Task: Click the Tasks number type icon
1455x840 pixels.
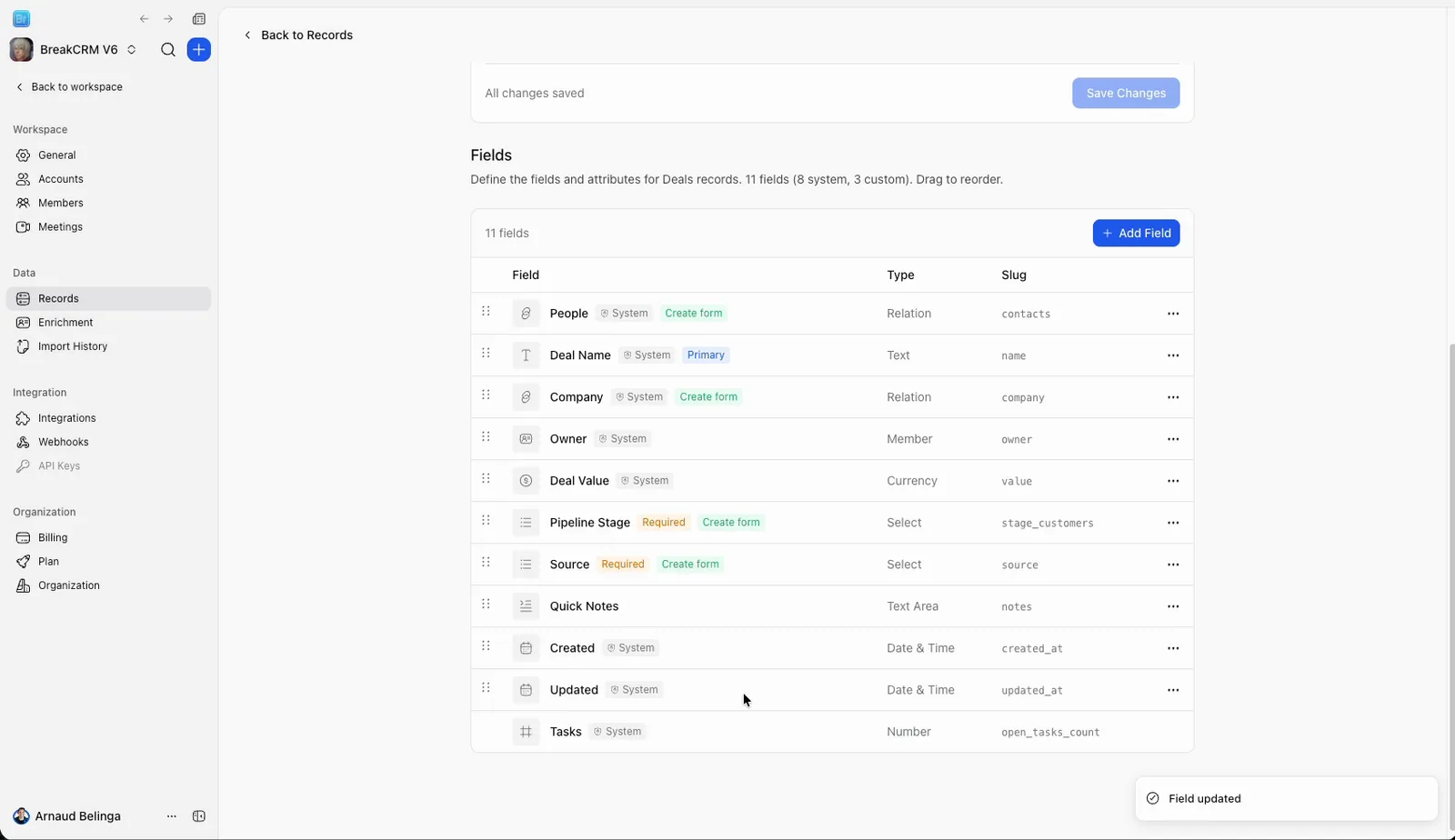Action: (526, 732)
